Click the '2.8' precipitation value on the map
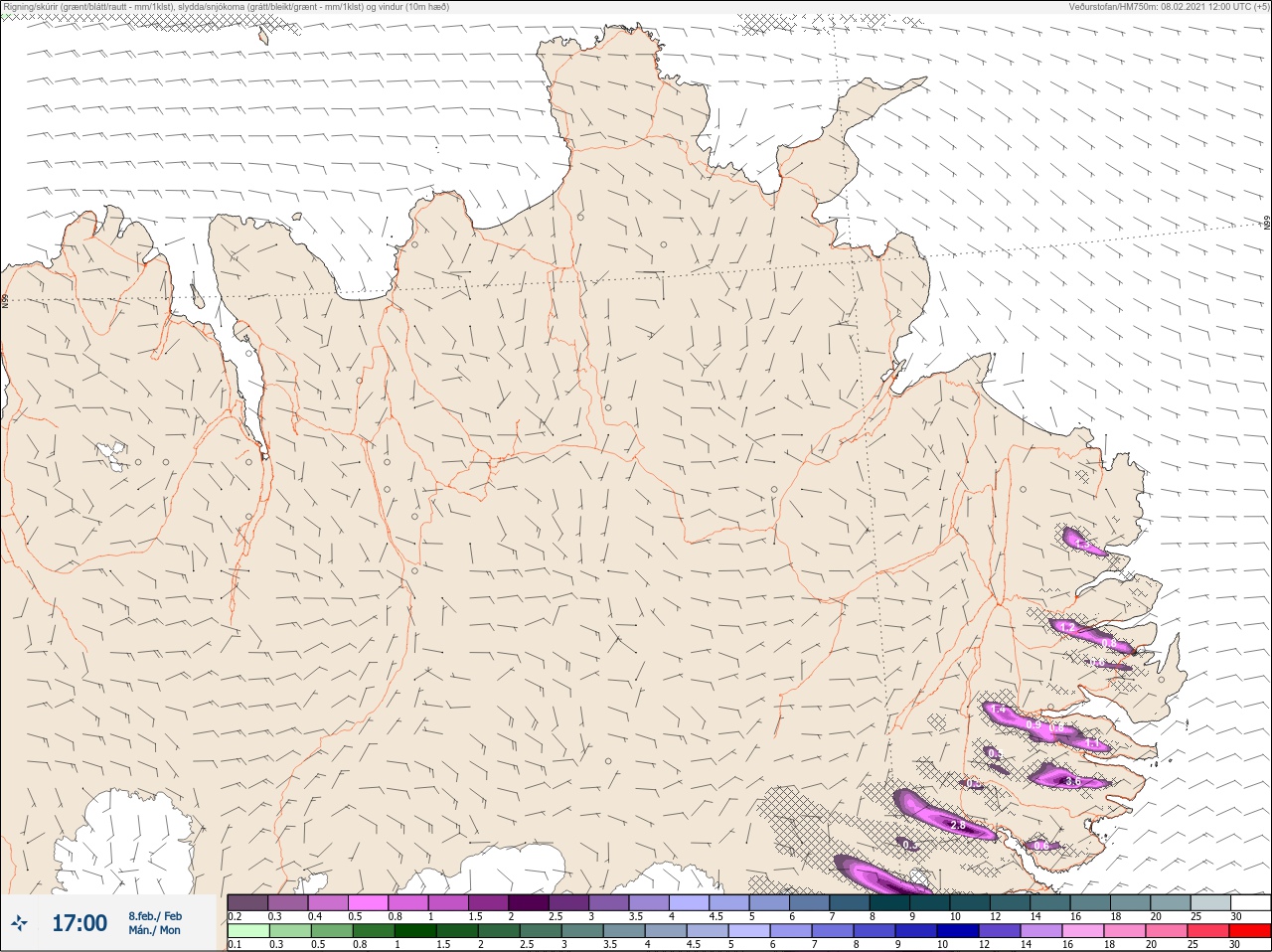Image resolution: width=1272 pixels, height=952 pixels. [x=958, y=826]
